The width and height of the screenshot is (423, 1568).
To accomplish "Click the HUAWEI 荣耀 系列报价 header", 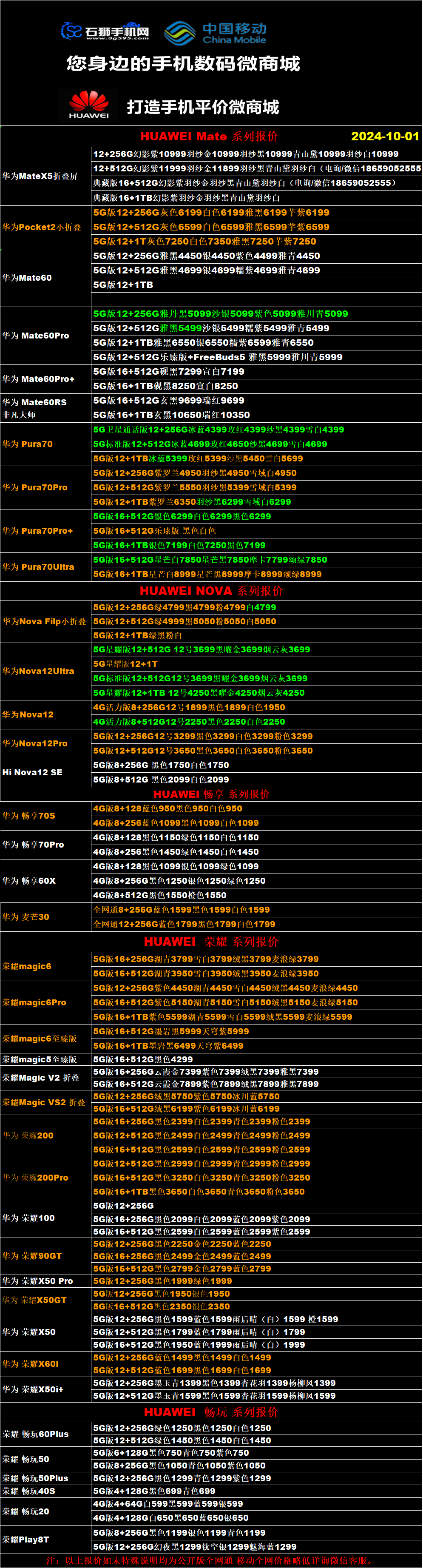I will (x=211, y=942).
